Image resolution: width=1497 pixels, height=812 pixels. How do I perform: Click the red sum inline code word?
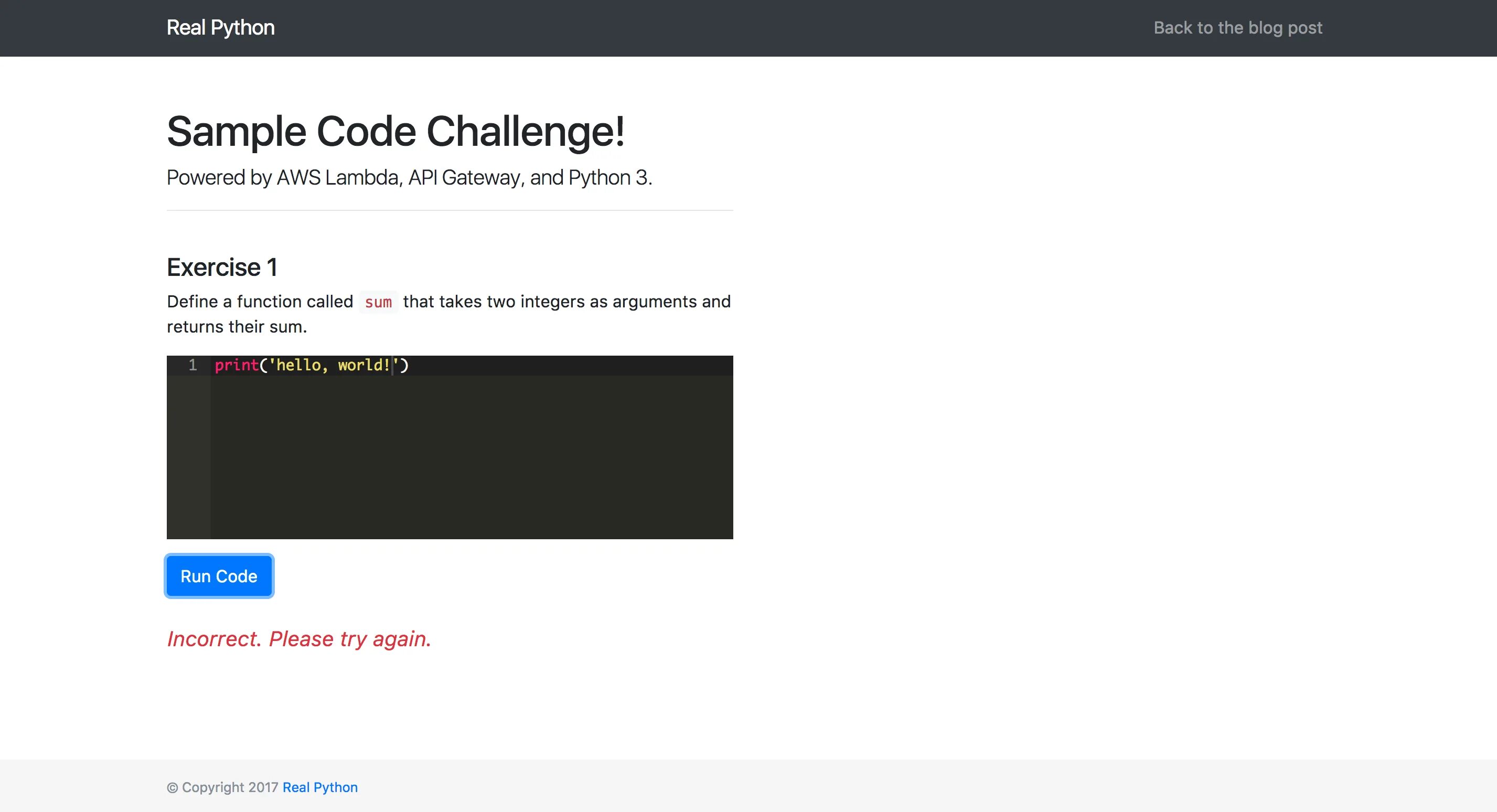pyautogui.click(x=378, y=302)
